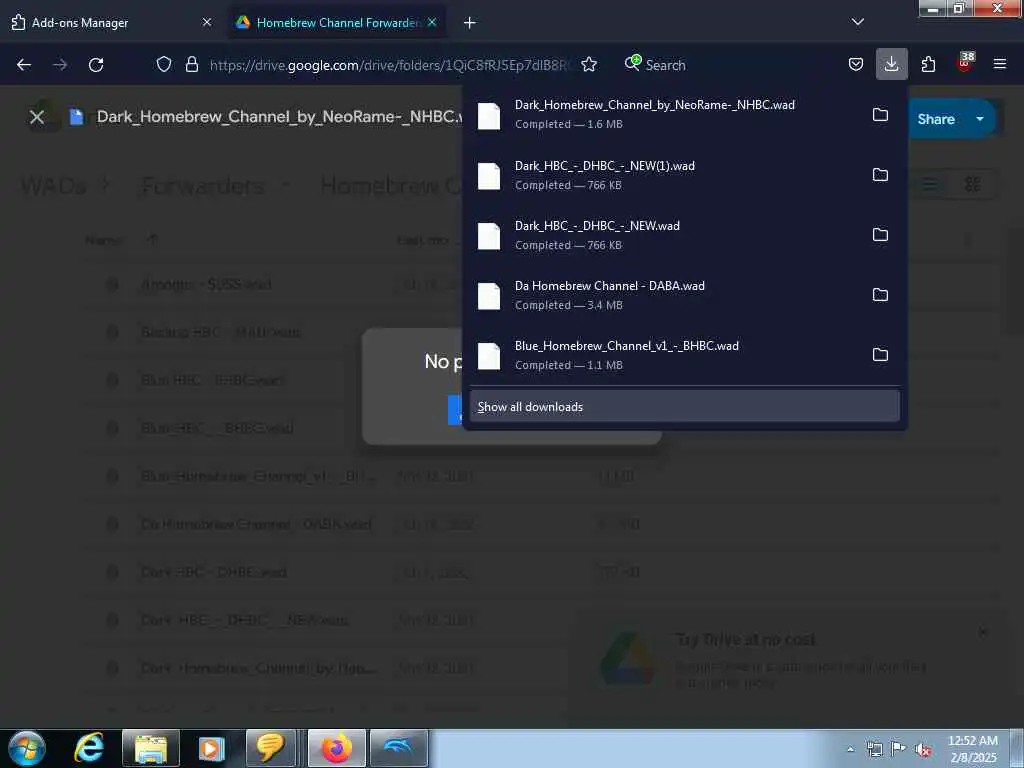Click Show all downloads
Viewport: 1024px width, 768px height.
click(x=684, y=406)
